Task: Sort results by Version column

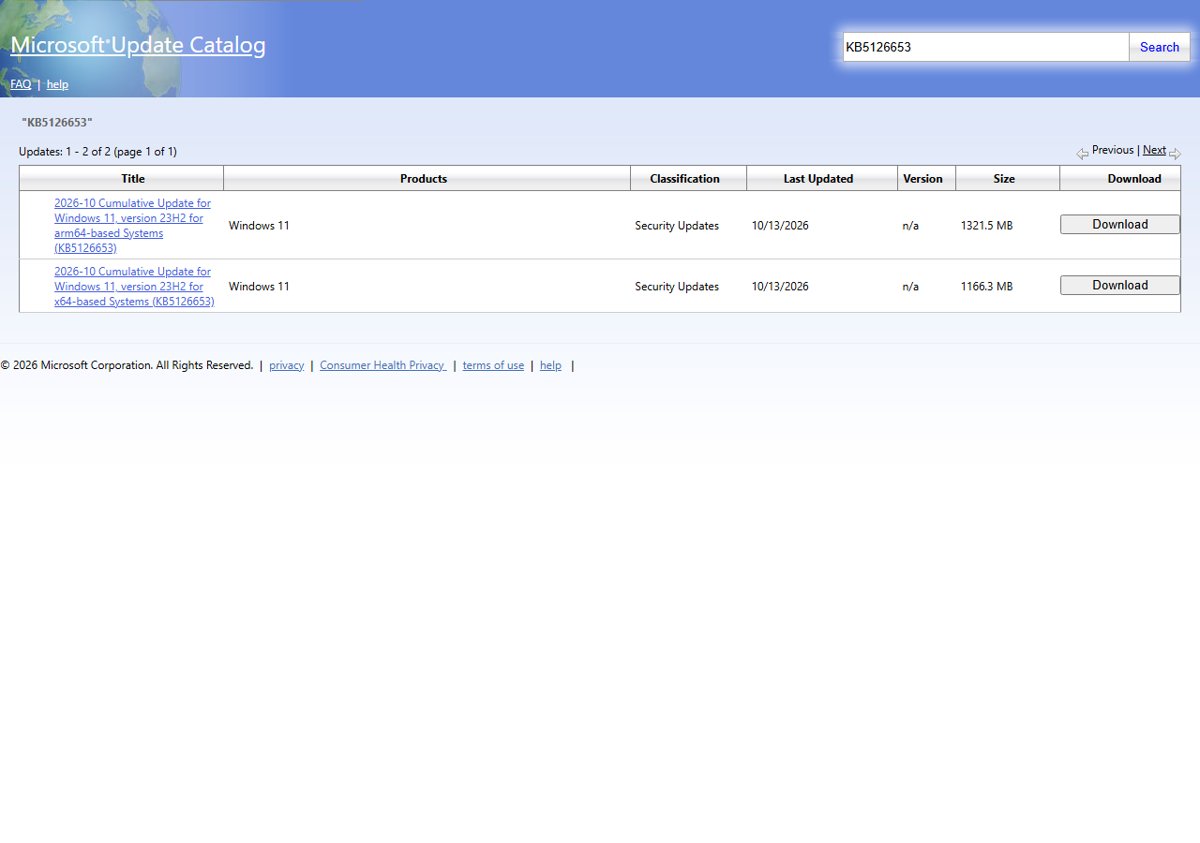Action: 922,179
